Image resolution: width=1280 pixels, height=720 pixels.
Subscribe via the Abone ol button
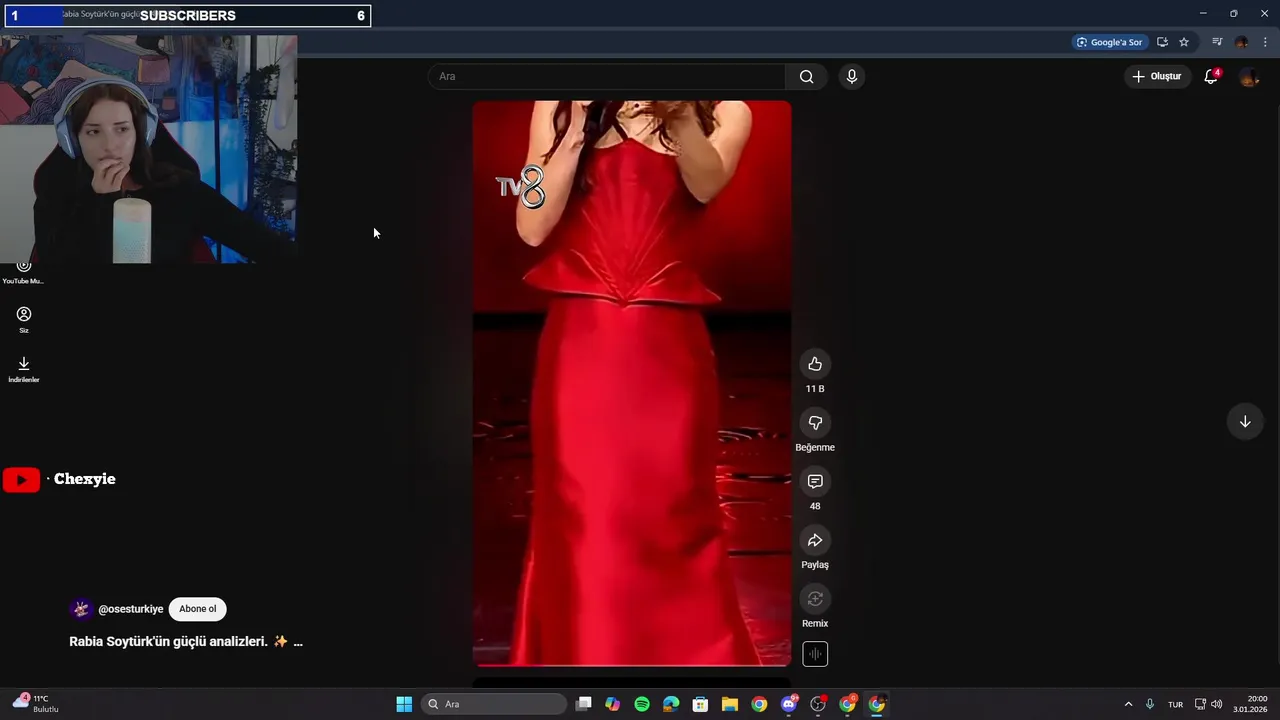point(198,609)
